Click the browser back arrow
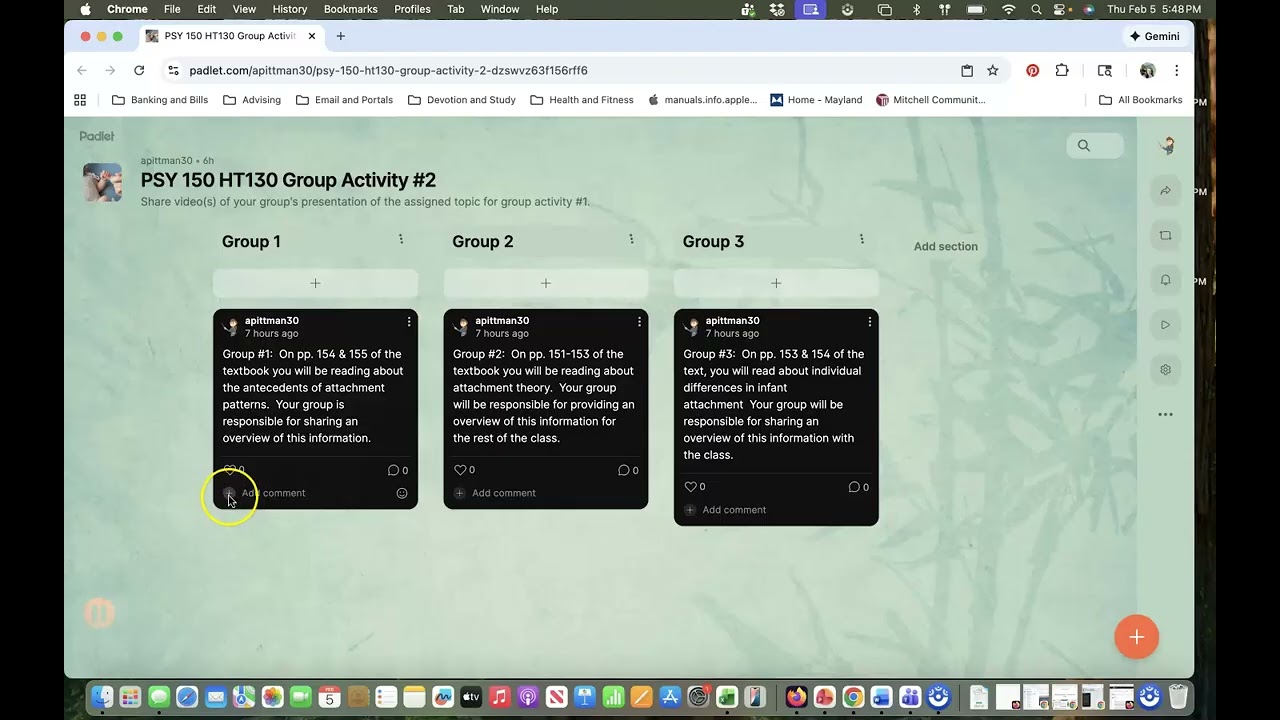1280x720 pixels. coord(82,71)
